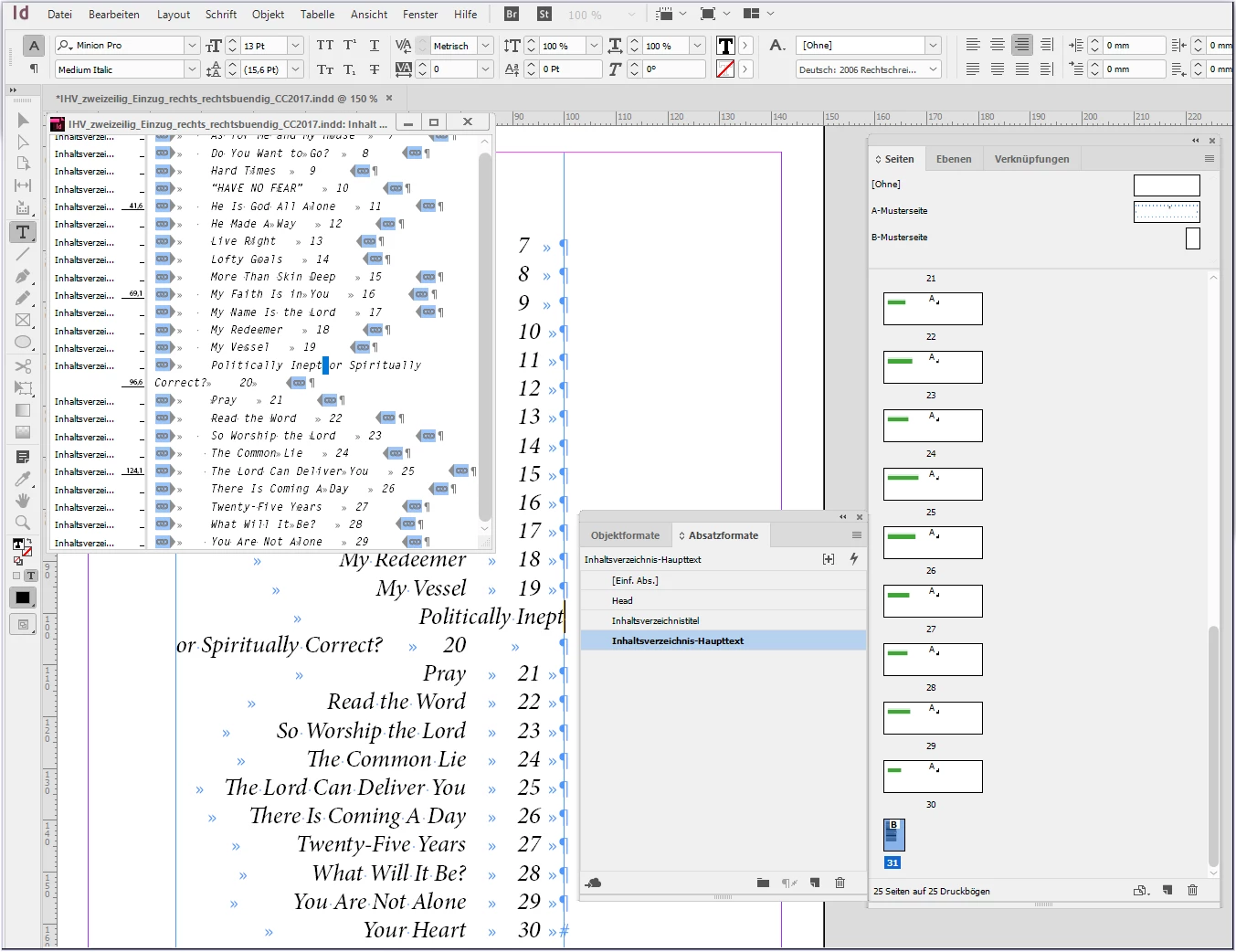Toggle superscript formatting button
The height and width of the screenshot is (952, 1236).
click(x=350, y=45)
